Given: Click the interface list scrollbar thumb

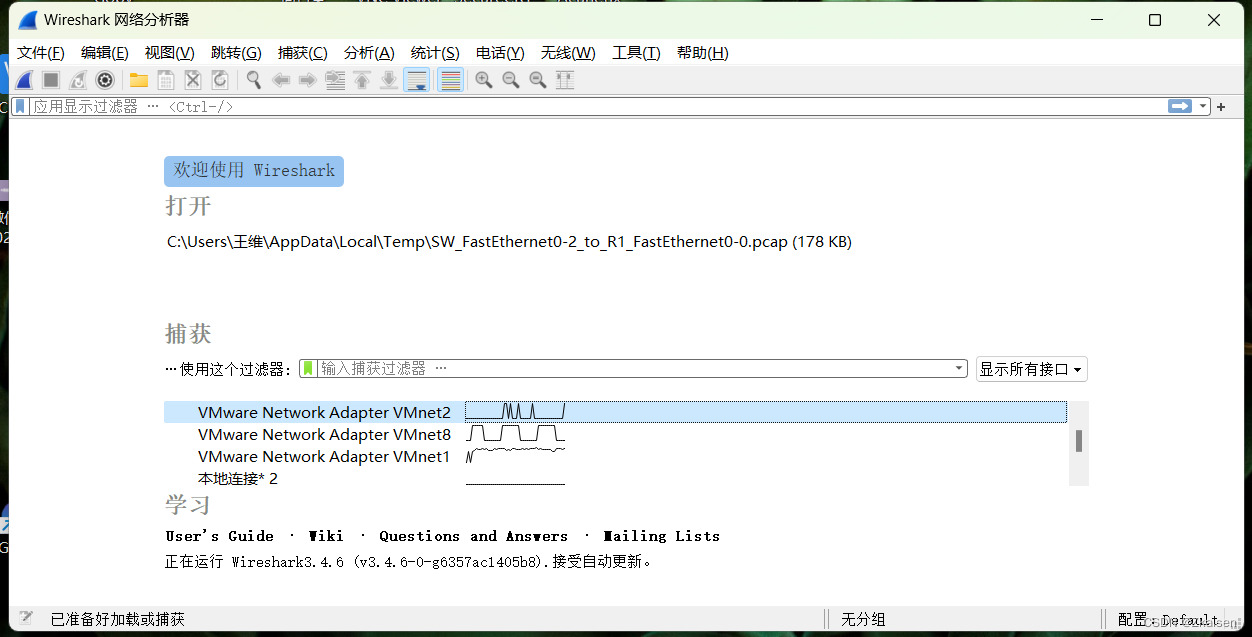Looking at the screenshot, I should click(x=1079, y=441).
